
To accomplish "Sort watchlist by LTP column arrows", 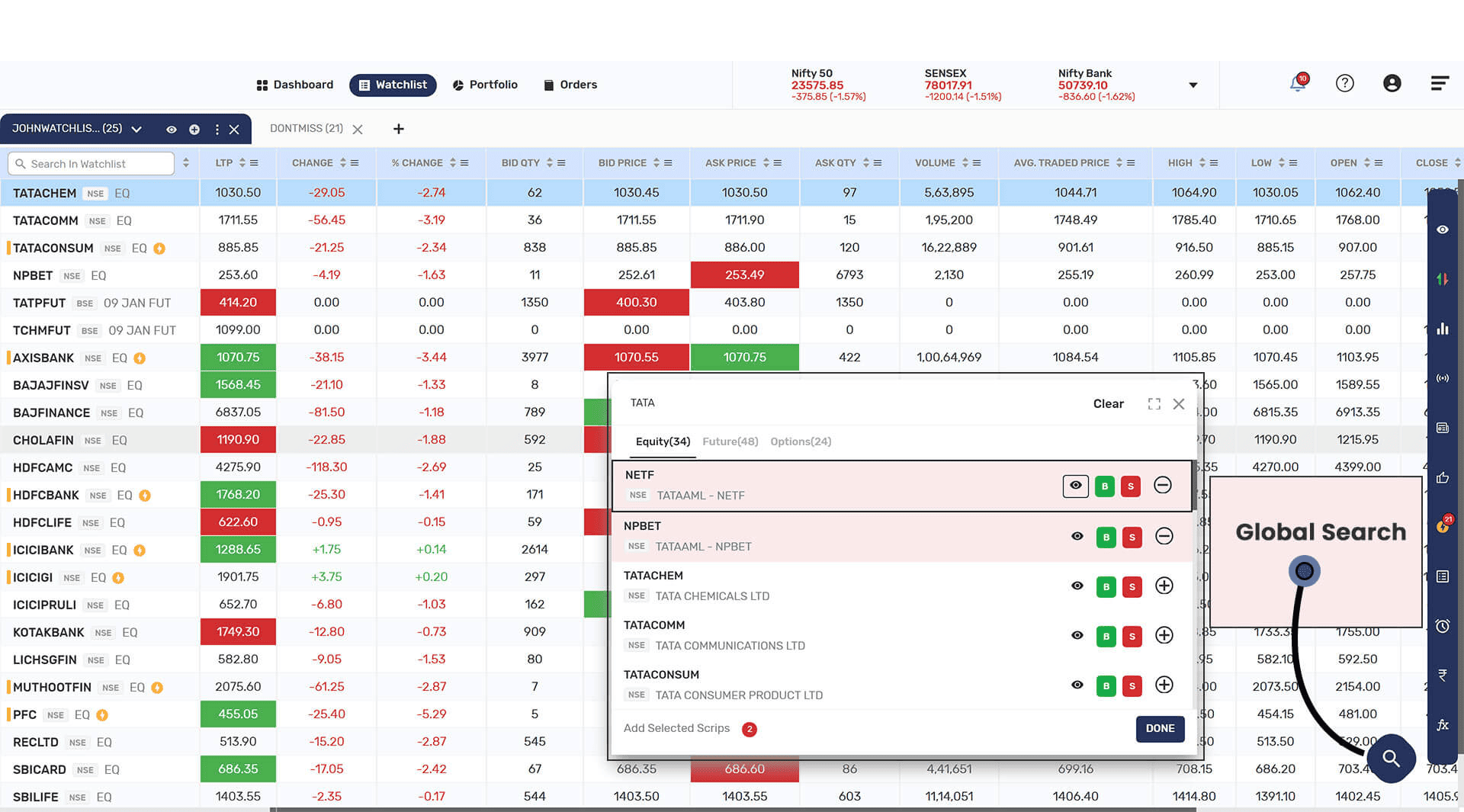I will [x=242, y=163].
